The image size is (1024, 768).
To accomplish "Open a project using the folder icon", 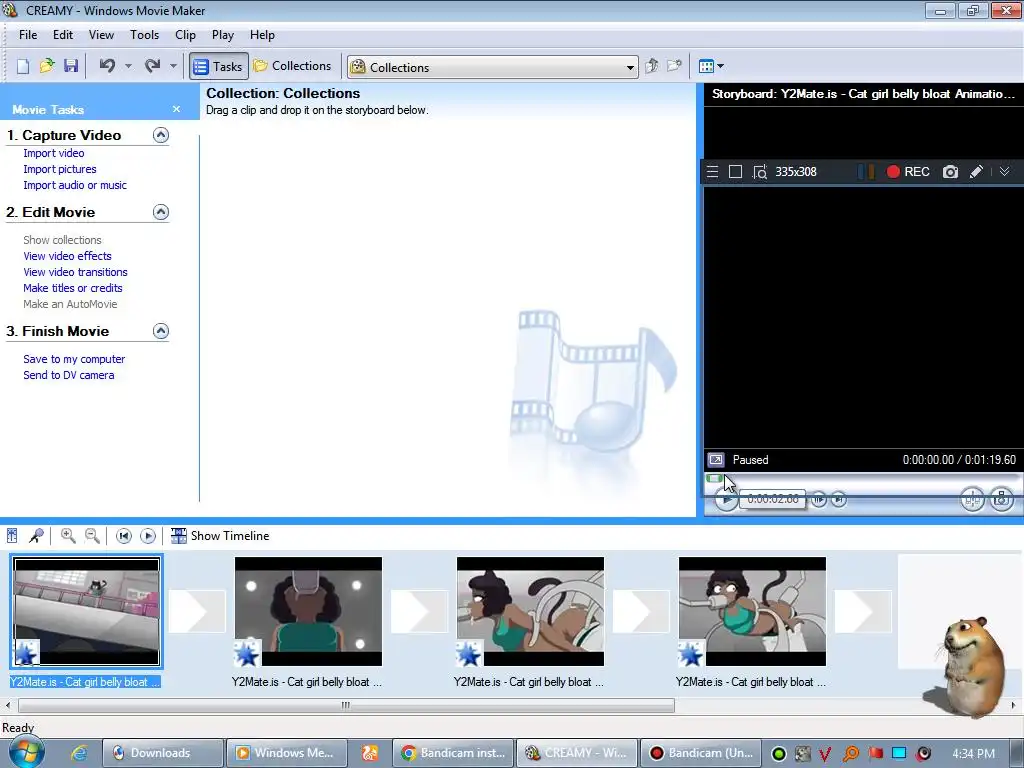I will [x=47, y=66].
